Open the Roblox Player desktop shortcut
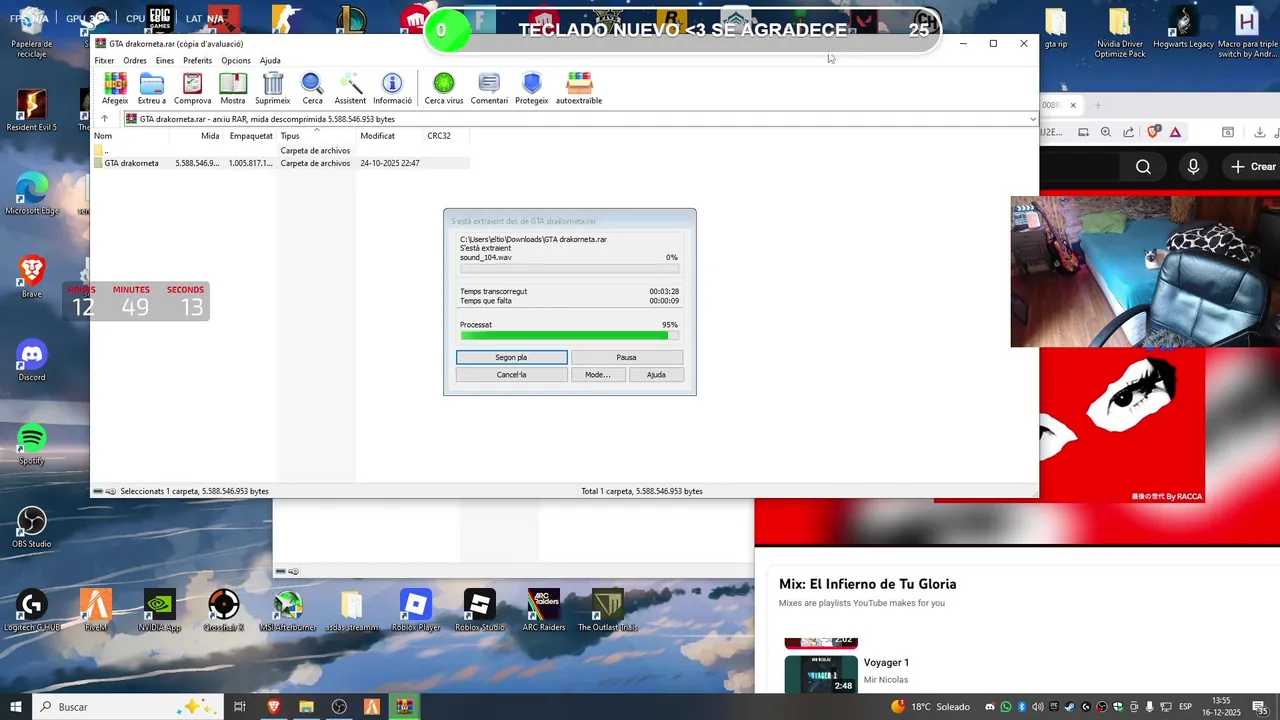The height and width of the screenshot is (720, 1280). tap(416, 610)
